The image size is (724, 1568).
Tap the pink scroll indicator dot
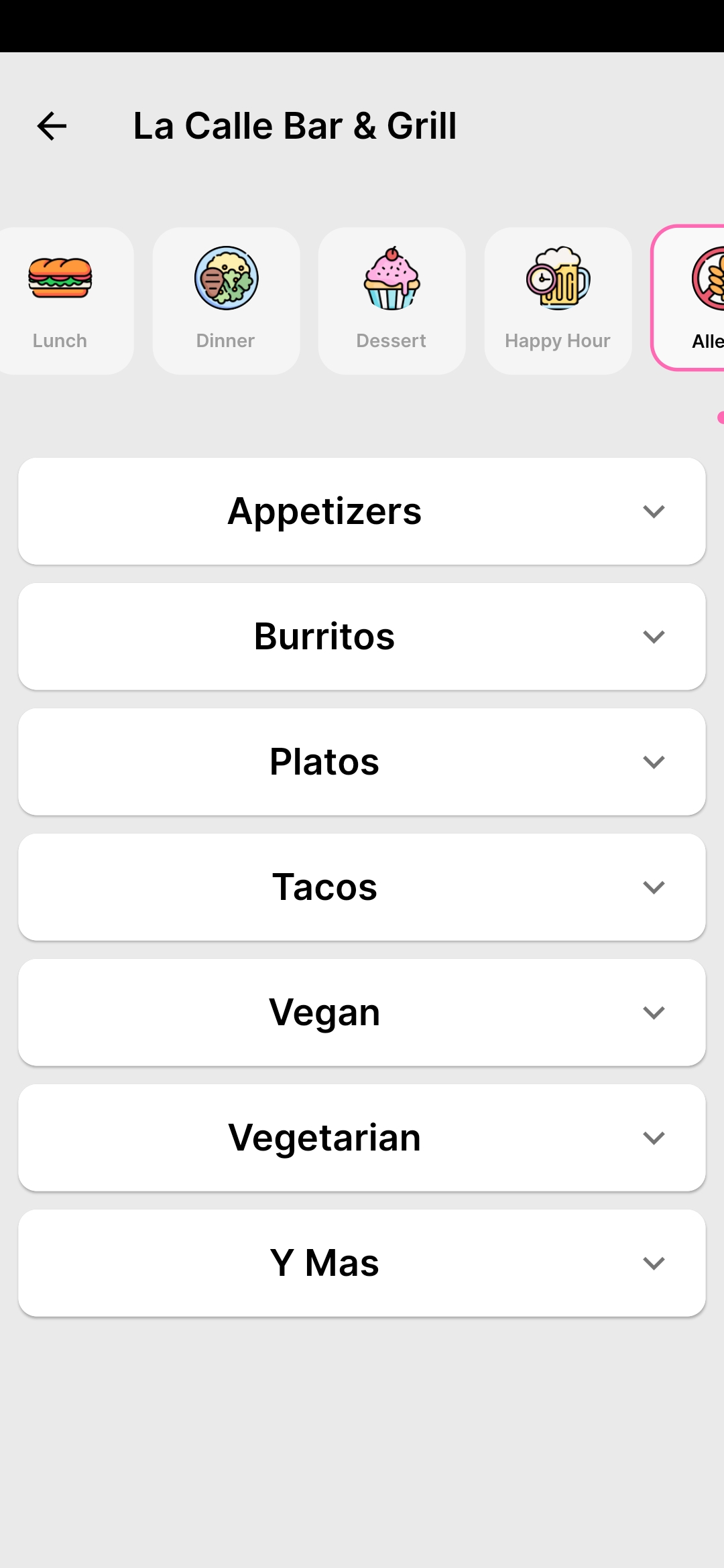pyautogui.click(x=720, y=417)
